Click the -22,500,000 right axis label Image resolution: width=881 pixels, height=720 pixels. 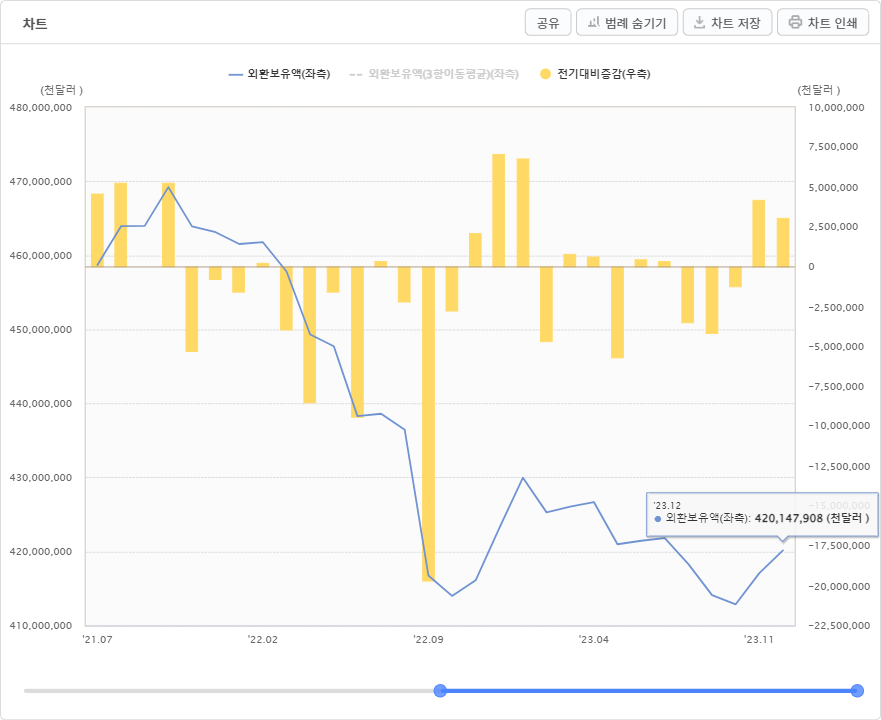839,626
